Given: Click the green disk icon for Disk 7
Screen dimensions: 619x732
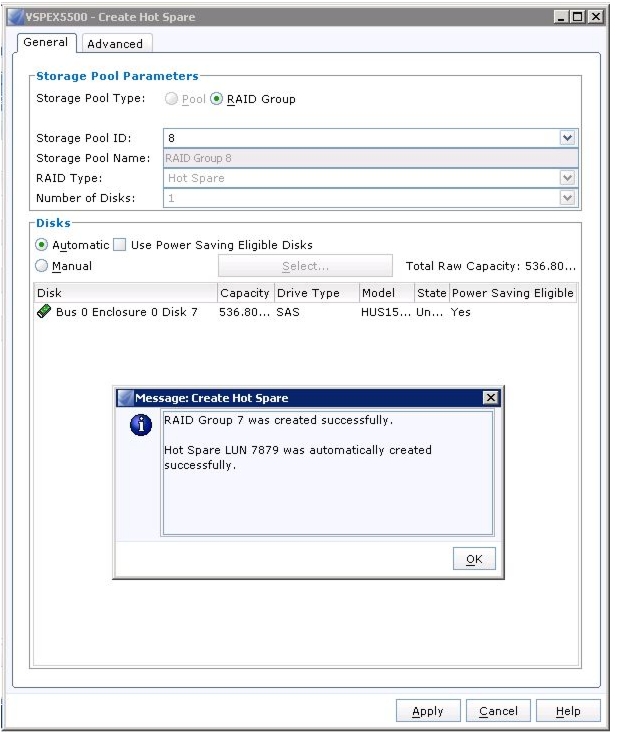Looking at the screenshot, I should tap(44, 311).
